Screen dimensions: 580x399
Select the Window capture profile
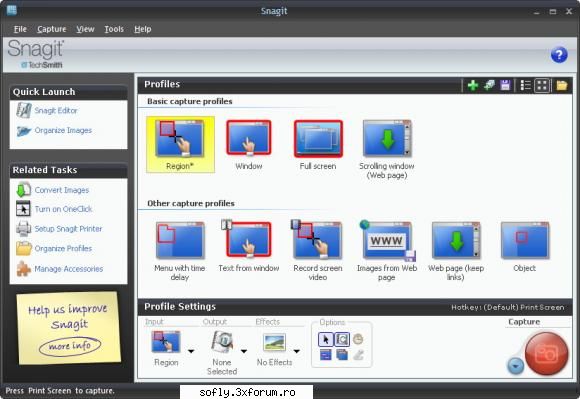(x=249, y=145)
